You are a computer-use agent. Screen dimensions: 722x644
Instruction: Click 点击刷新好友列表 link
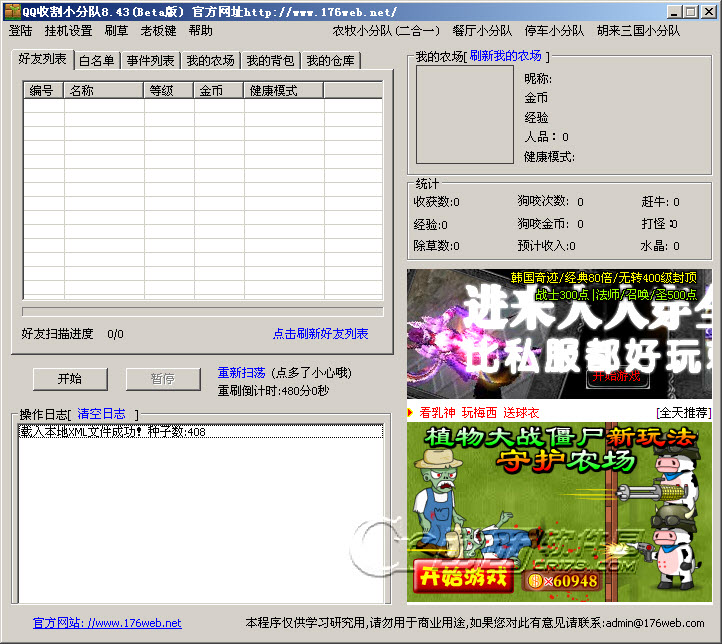coord(320,334)
